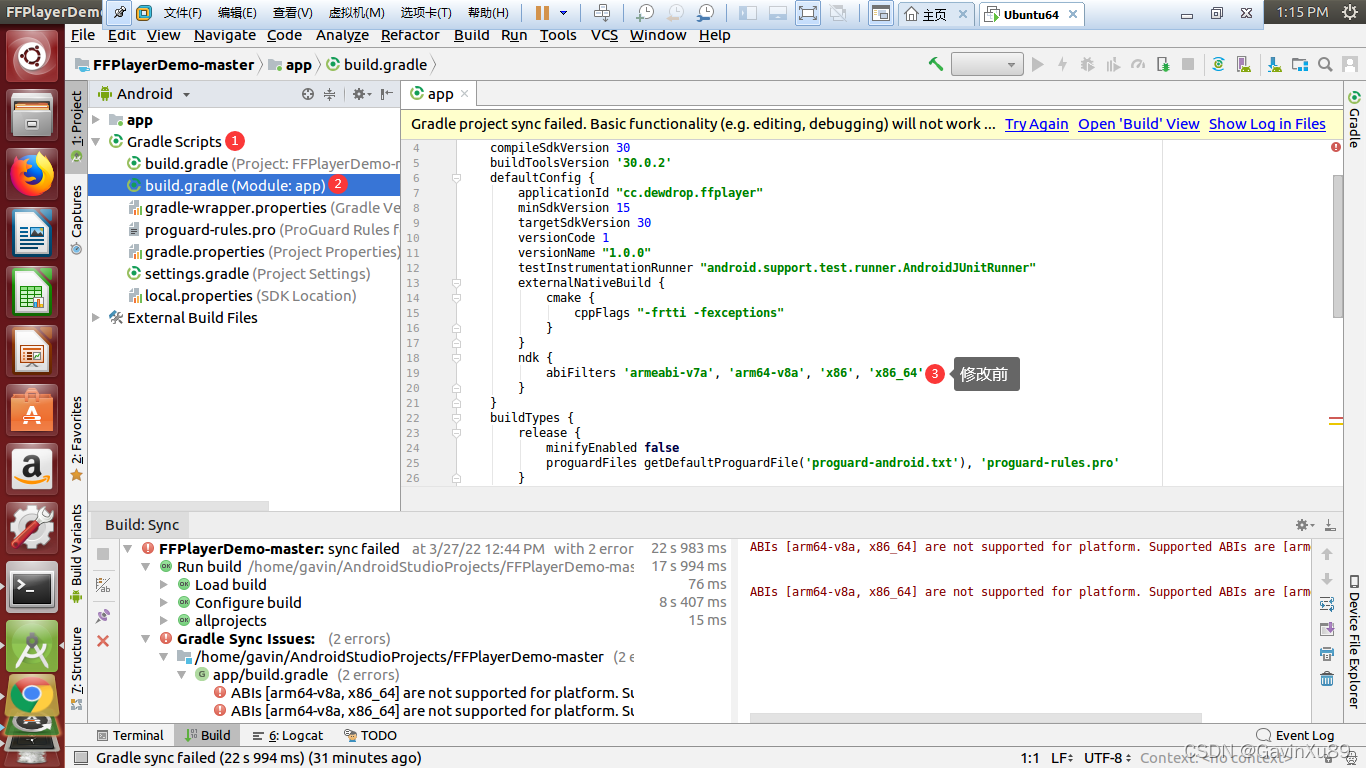The image size is (1366, 768).
Task: Click VMware full screen icon
Action: click(807, 13)
